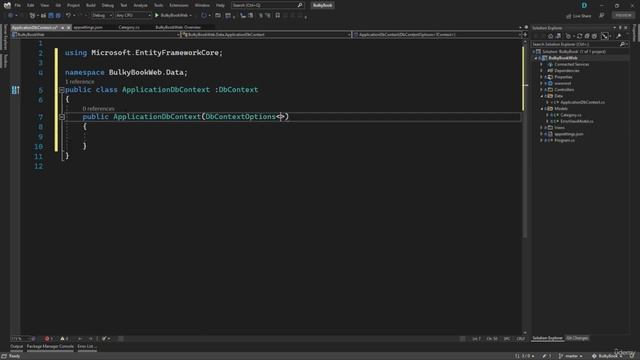This screenshot has width=640, height=360.
Task: Select the Properties node in Solution Explorer
Action: pos(563,77)
